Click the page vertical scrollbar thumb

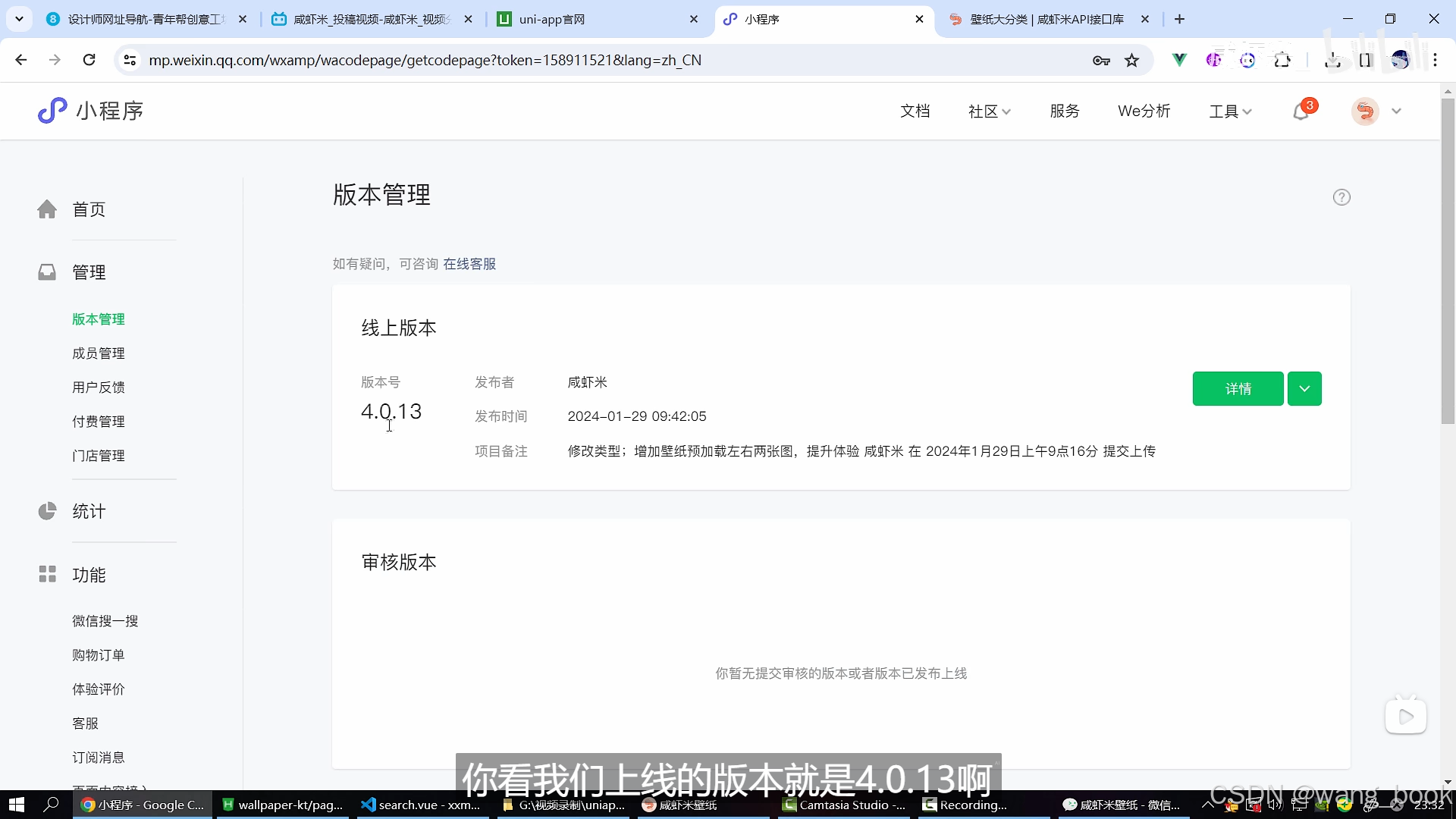coord(1448,261)
